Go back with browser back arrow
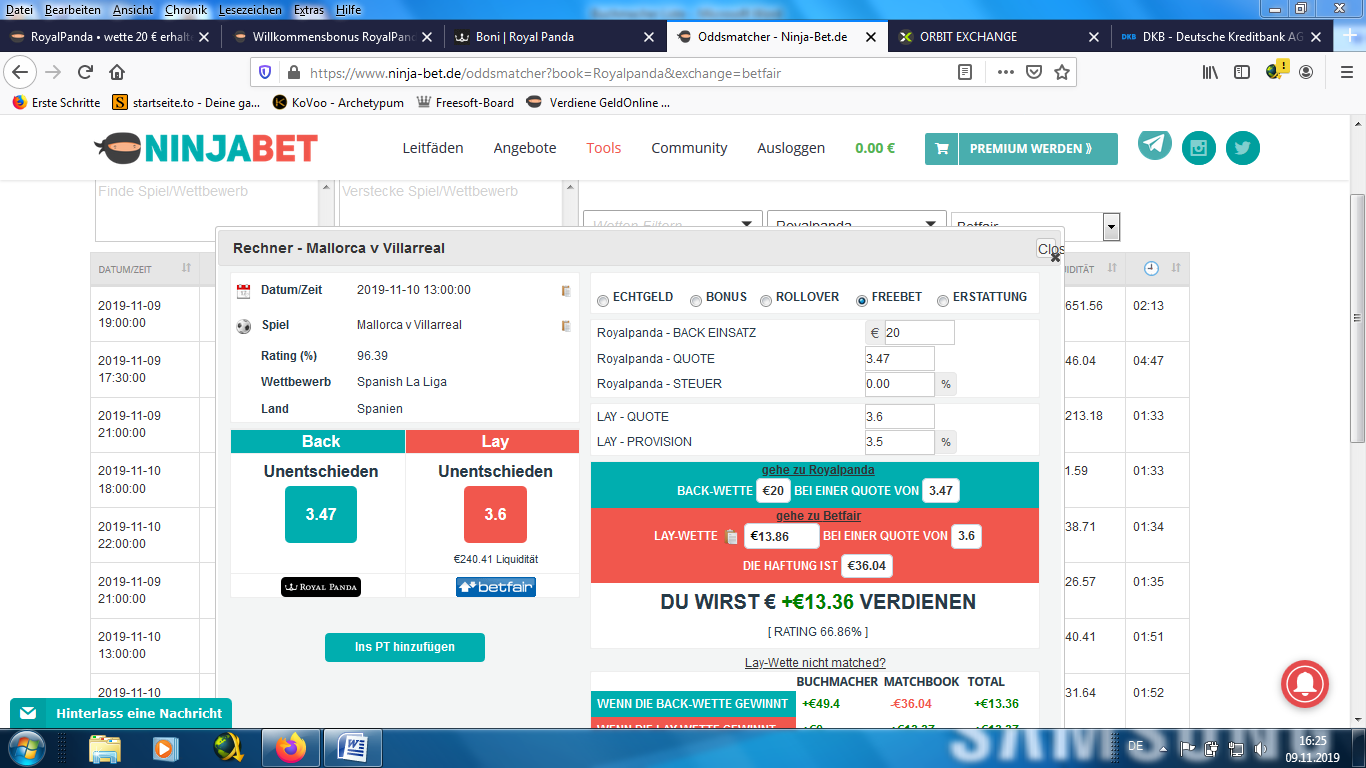 (x=21, y=72)
